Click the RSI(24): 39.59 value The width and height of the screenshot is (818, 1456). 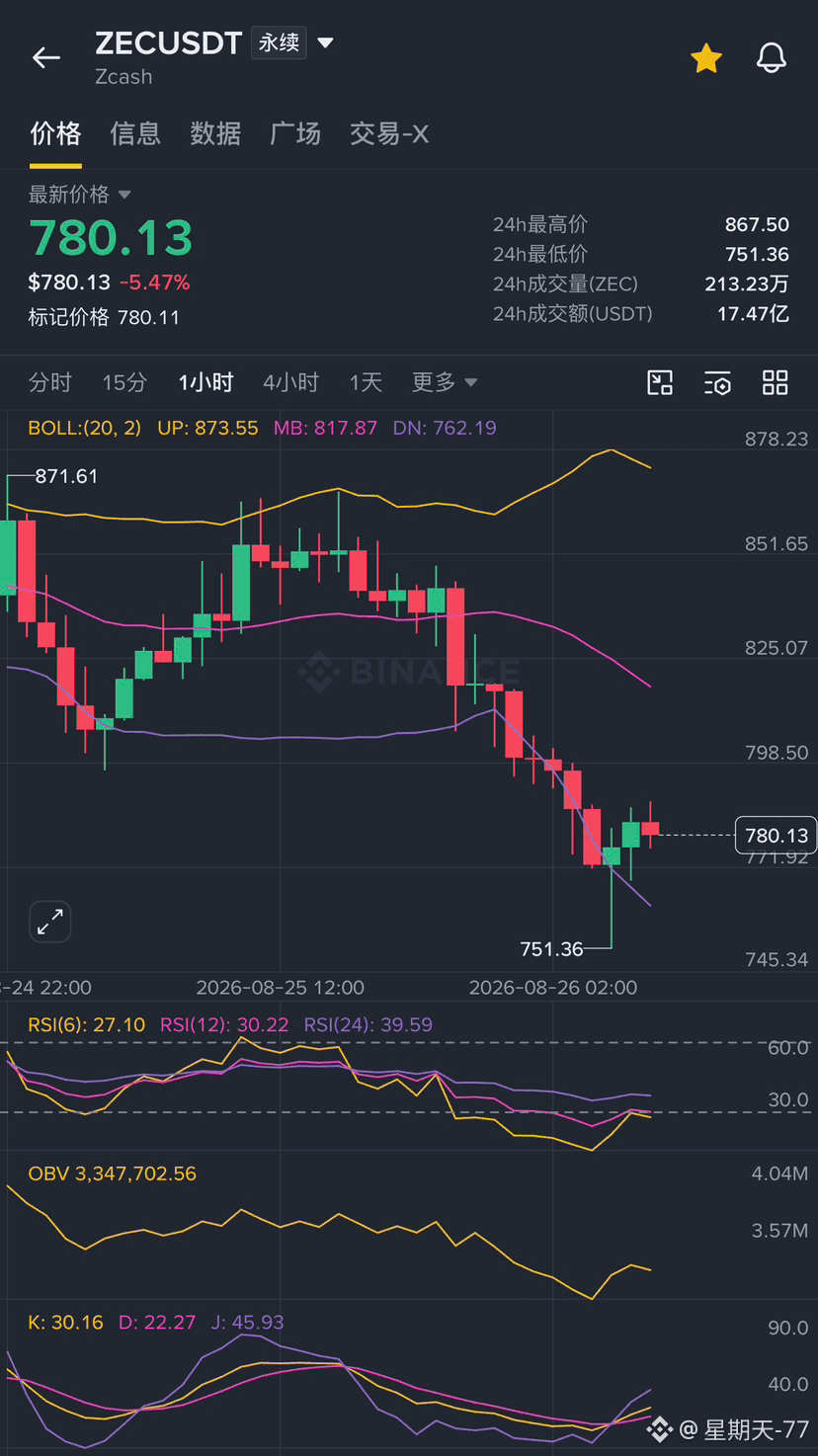[x=368, y=1024]
